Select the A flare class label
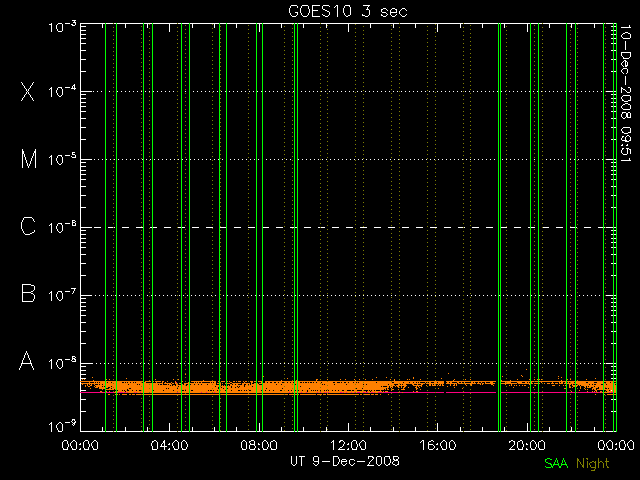Image resolution: width=640 pixels, height=480 pixels. click(27, 361)
